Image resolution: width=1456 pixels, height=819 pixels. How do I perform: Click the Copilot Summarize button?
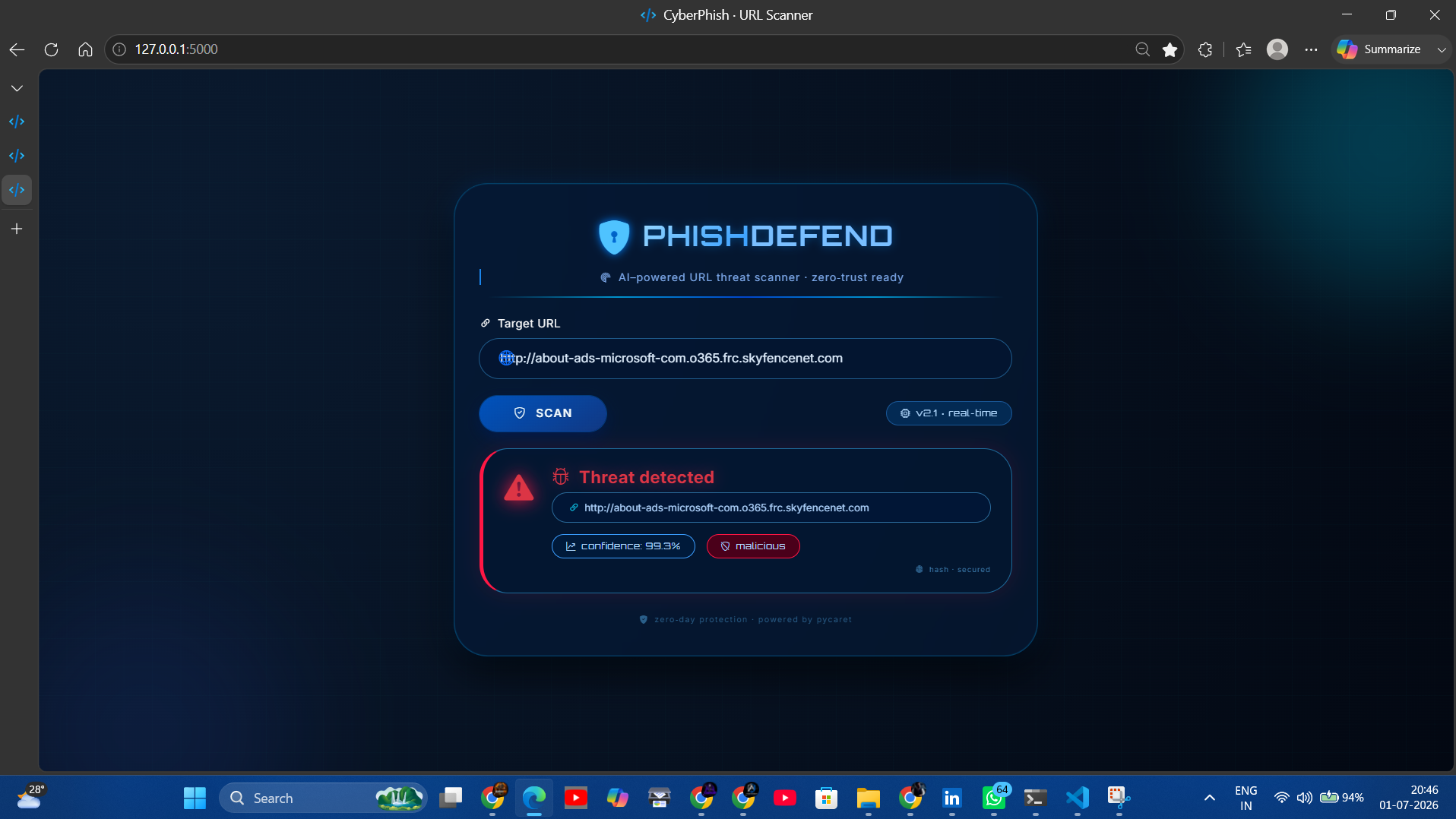tap(1380, 49)
